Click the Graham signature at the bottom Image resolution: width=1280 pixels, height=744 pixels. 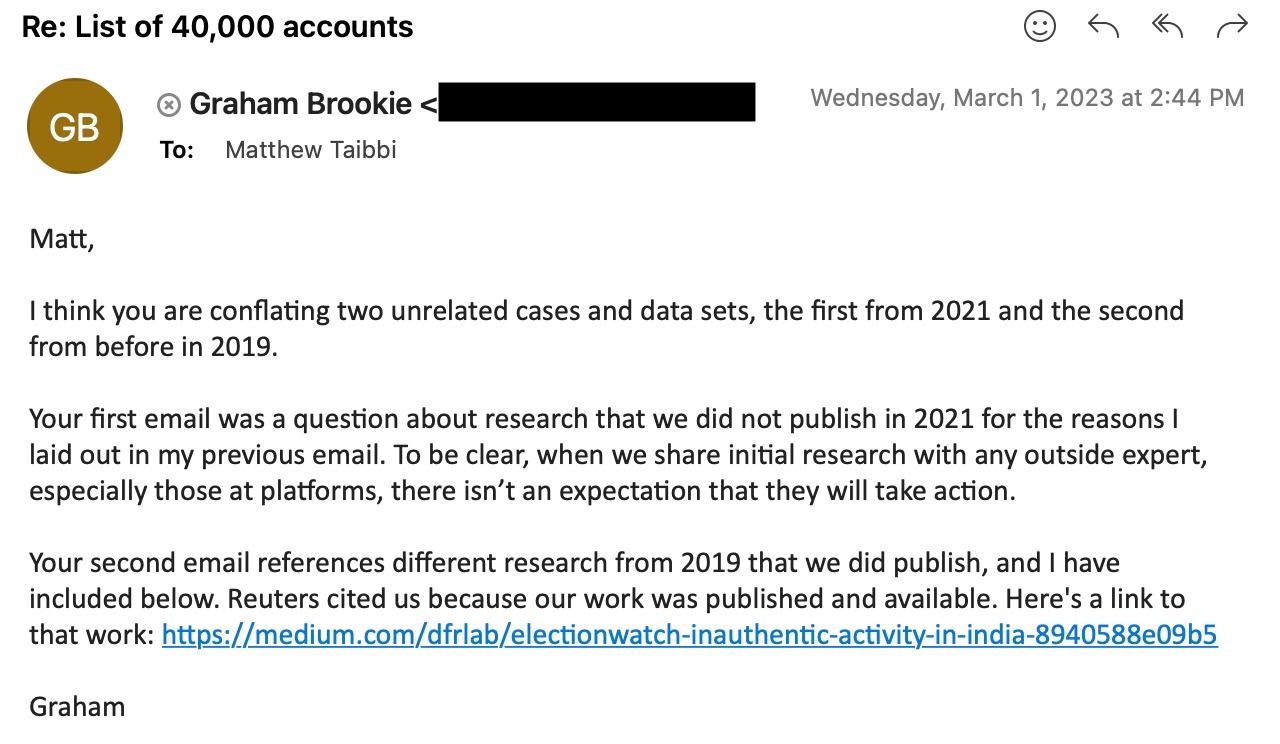[77, 707]
